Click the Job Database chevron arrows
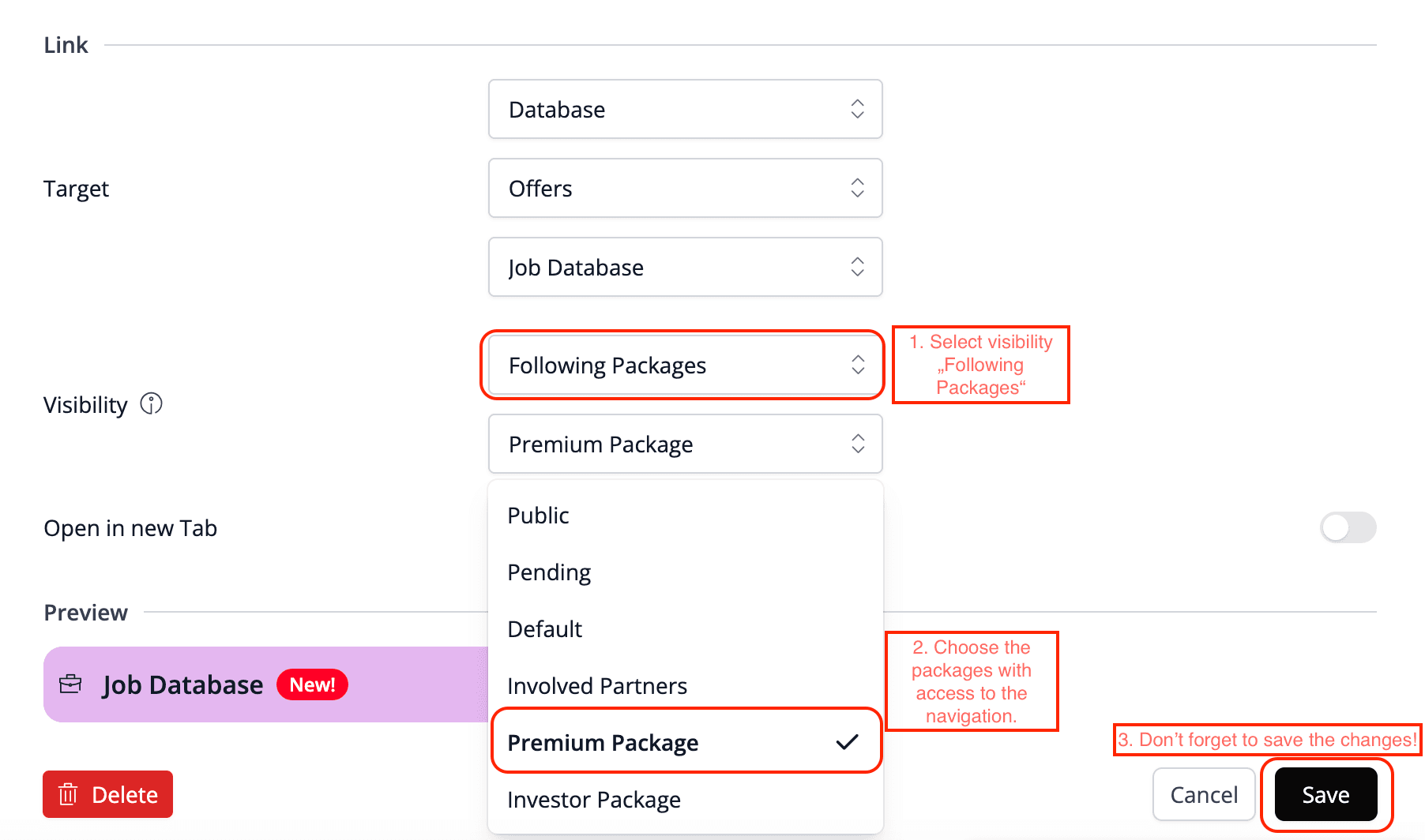 857,267
